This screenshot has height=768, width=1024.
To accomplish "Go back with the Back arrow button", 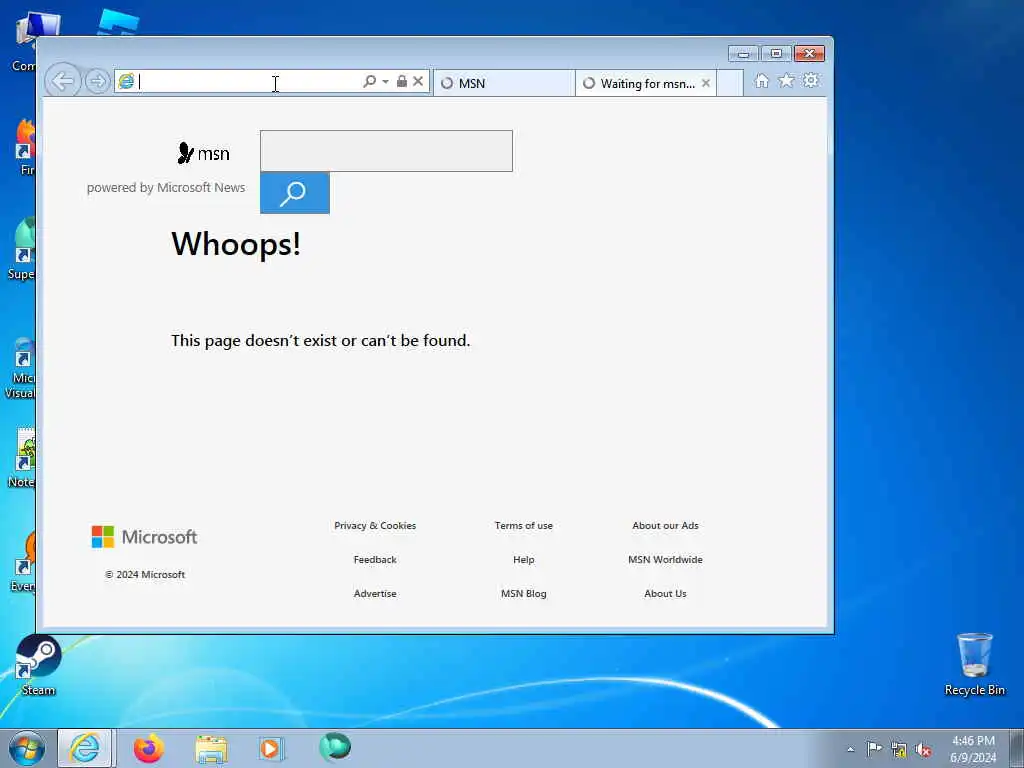I will (x=63, y=82).
